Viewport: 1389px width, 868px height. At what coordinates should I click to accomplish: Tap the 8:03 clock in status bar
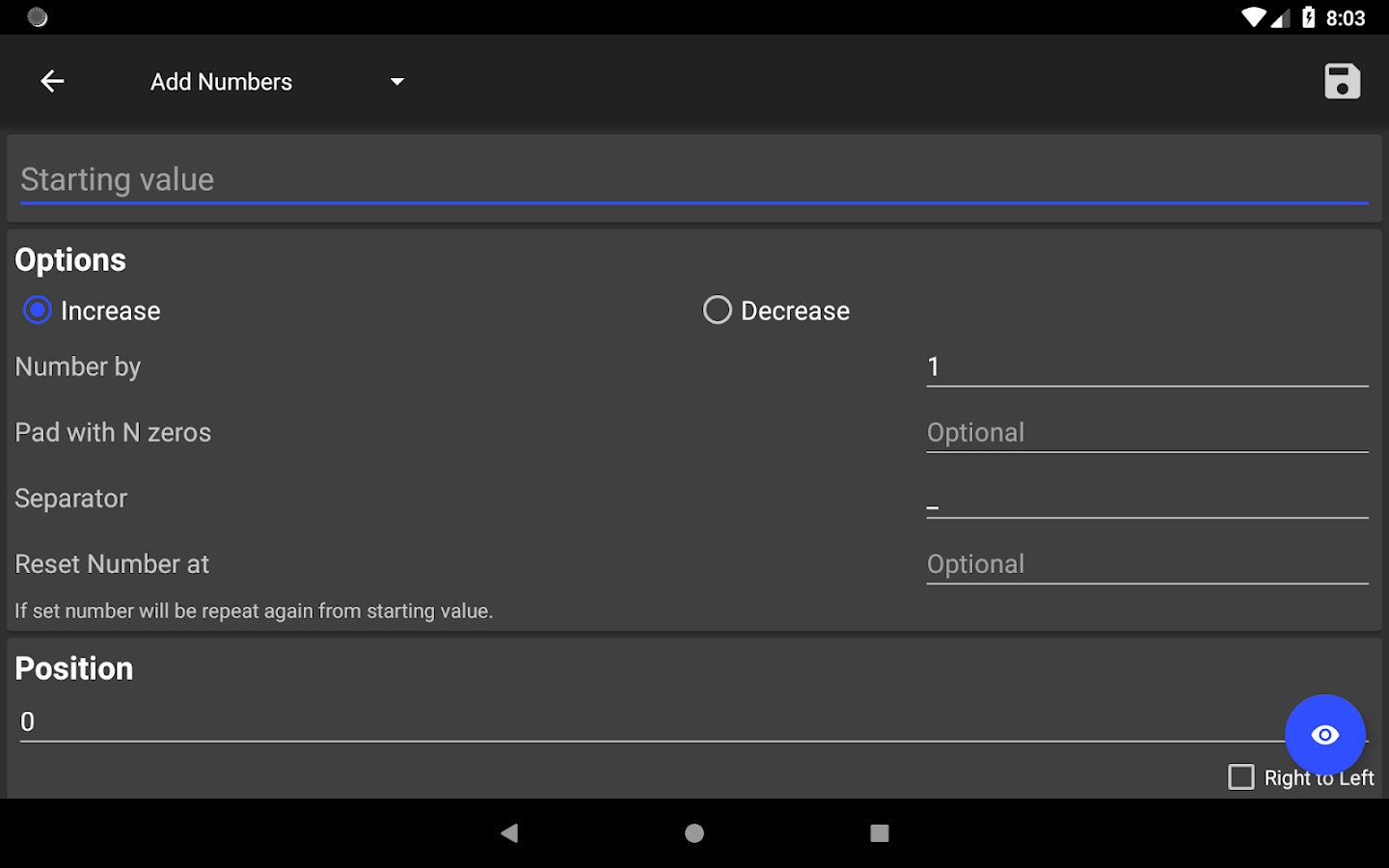(x=1346, y=18)
